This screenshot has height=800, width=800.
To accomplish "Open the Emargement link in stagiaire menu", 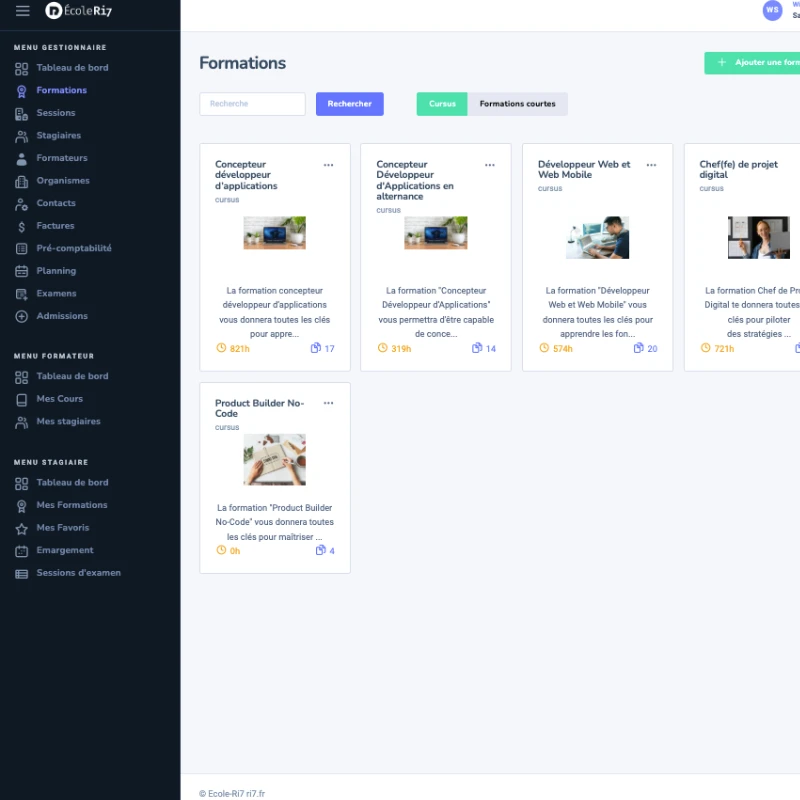I will 65,550.
